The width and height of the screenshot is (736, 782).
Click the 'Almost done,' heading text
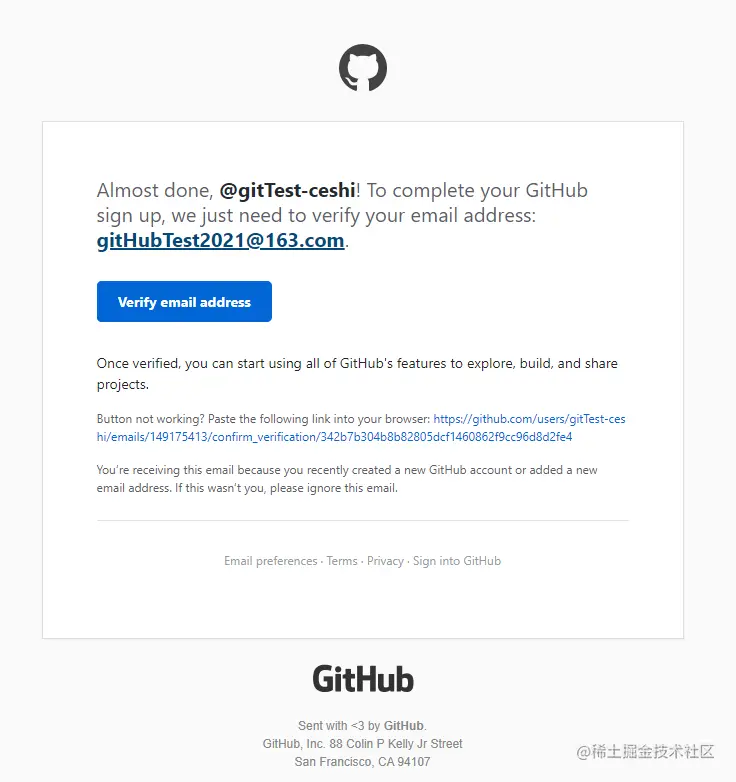click(155, 191)
